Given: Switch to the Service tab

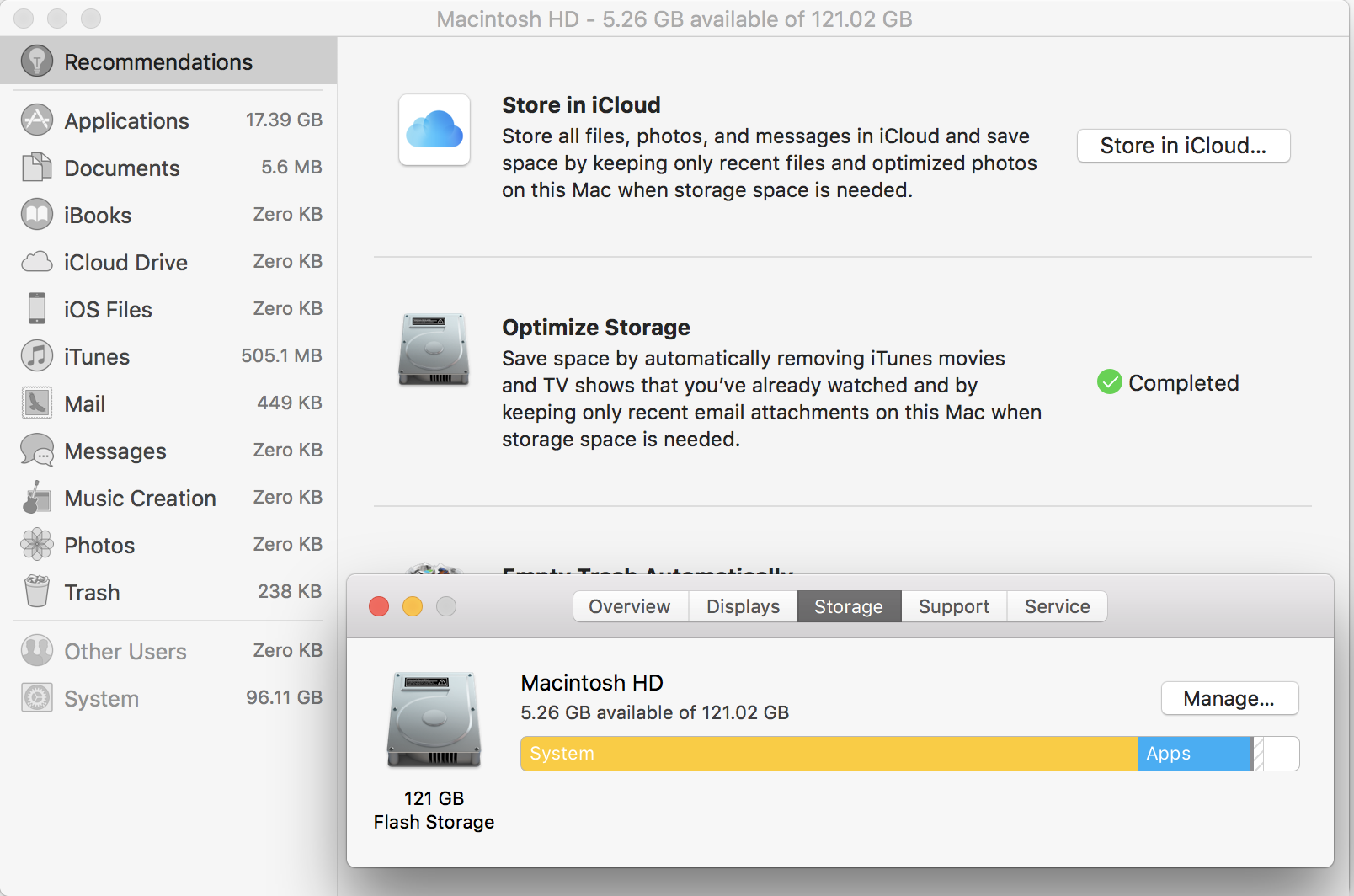Looking at the screenshot, I should pos(1056,606).
